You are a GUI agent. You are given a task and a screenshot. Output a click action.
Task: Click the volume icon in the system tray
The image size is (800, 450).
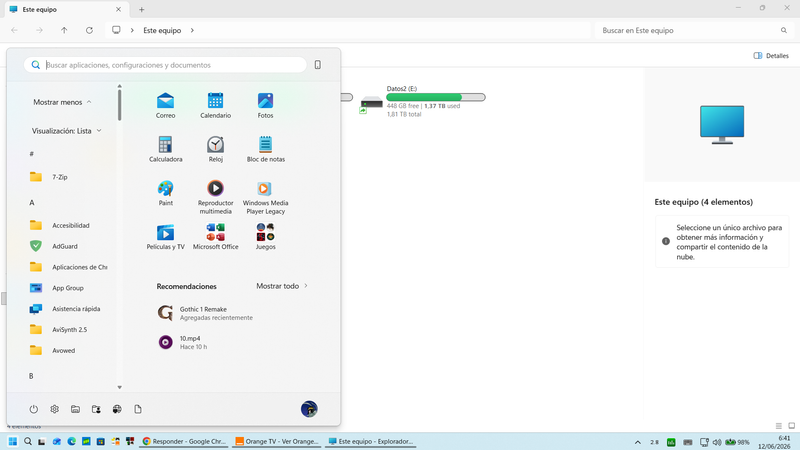(x=717, y=442)
